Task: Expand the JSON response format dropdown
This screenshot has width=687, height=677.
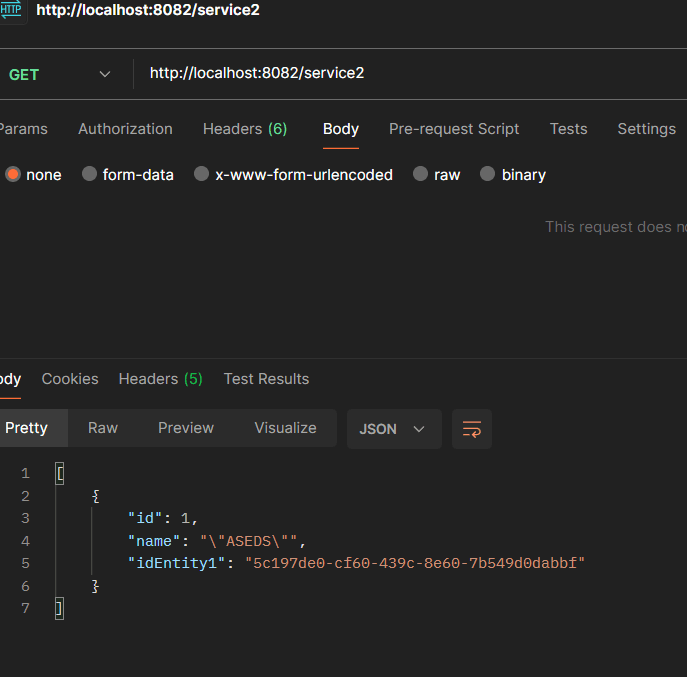Action: pos(393,429)
